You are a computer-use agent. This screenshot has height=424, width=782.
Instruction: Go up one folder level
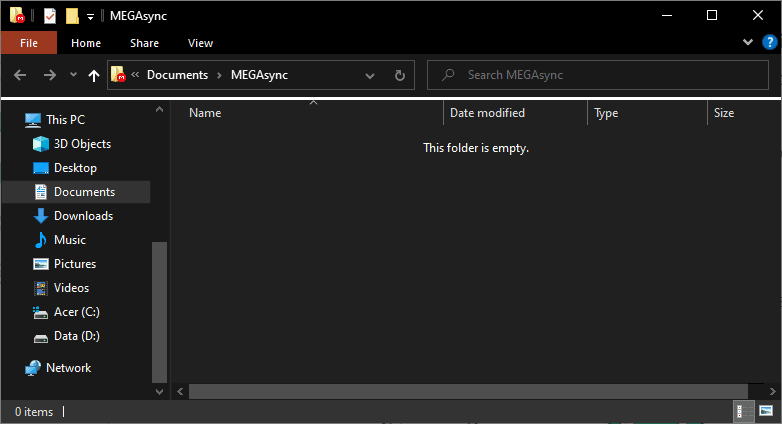[x=93, y=75]
